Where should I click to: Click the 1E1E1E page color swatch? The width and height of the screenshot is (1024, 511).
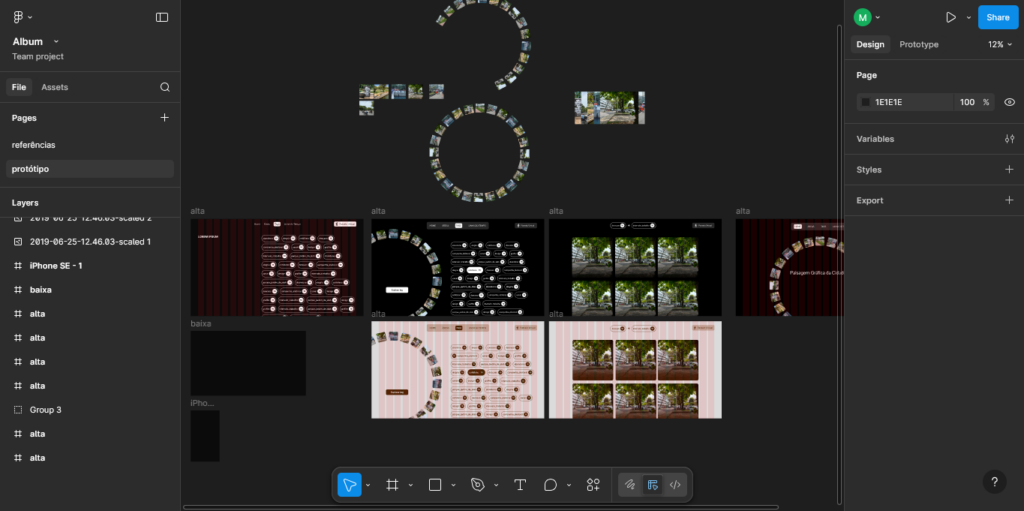click(865, 102)
